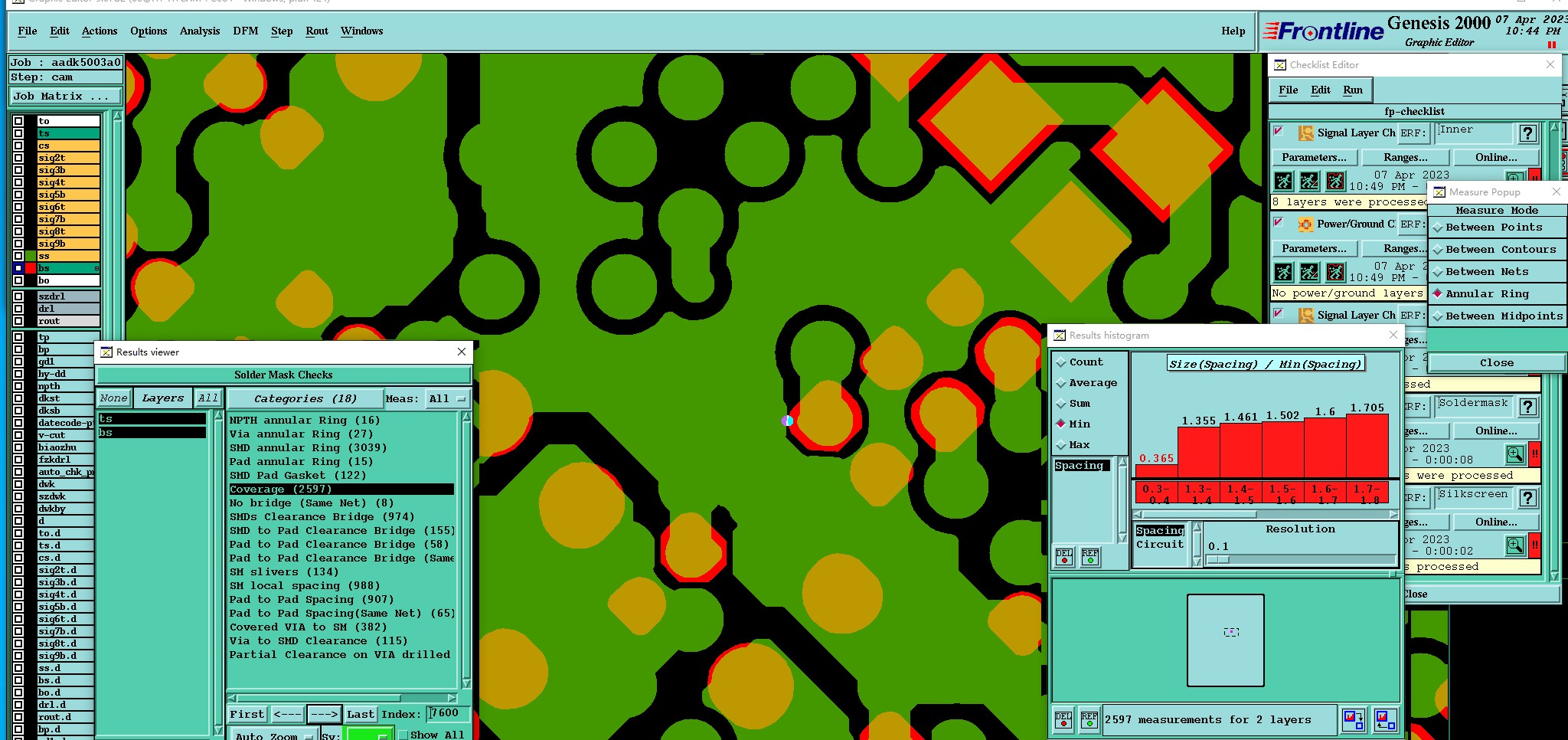Image resolution: width=1568 pixels, height=740 pixels.
Task: Open Meas: All dropdown
Action: (x=448, y=399)
